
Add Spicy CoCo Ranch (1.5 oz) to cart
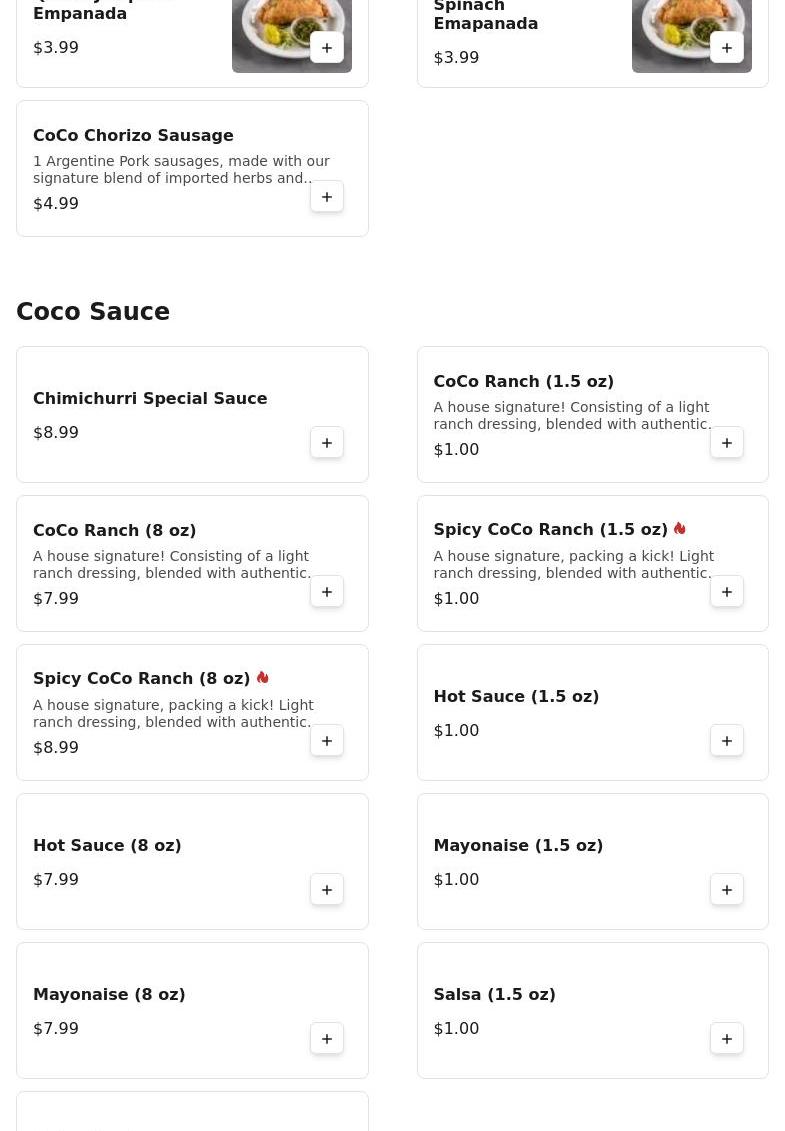(x=727, y=592)
